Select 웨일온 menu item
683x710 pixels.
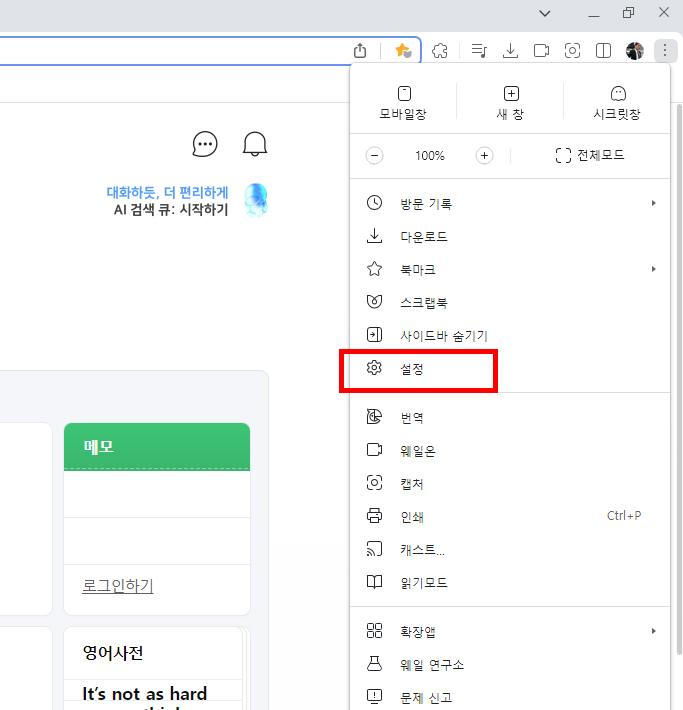tap(510, 451)
